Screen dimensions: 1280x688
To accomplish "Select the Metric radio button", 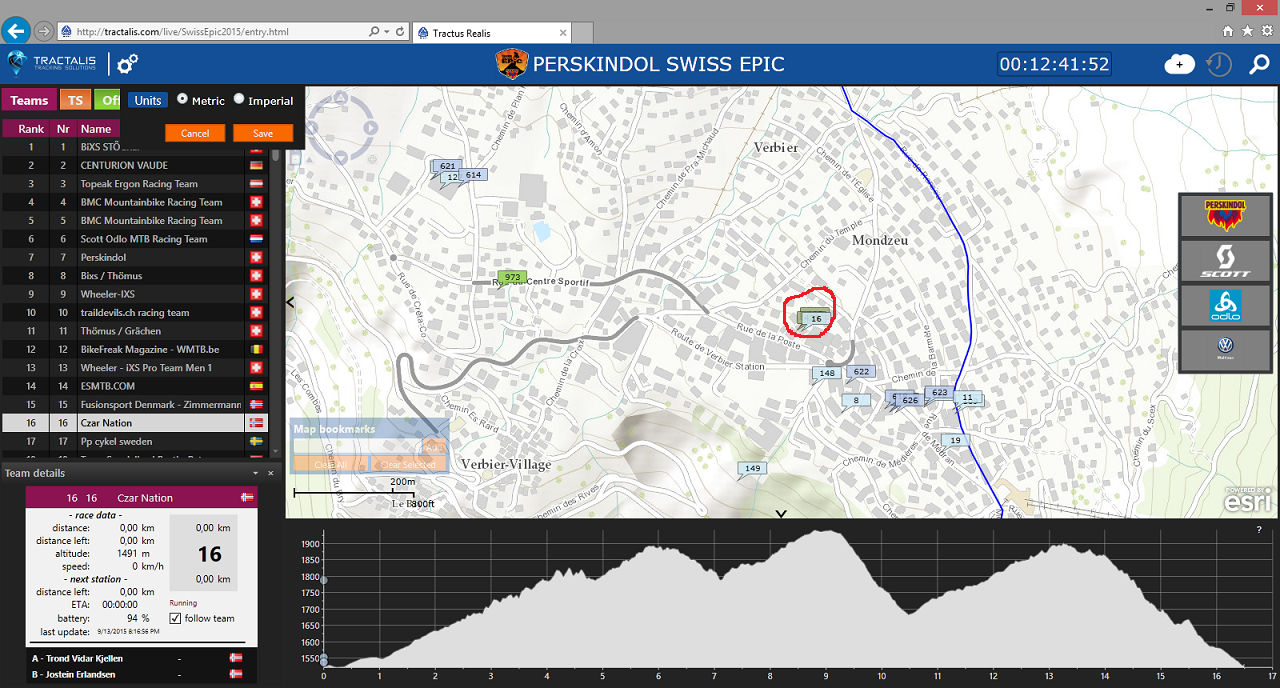I will pyautogui.click(x=183, y=99).
